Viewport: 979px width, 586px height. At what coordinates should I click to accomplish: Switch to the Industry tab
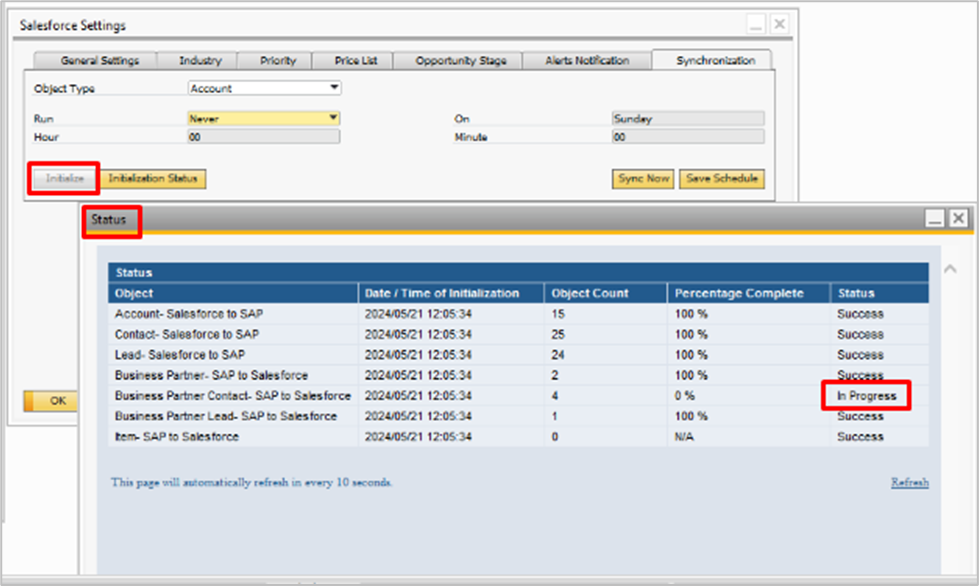[200, 61]
